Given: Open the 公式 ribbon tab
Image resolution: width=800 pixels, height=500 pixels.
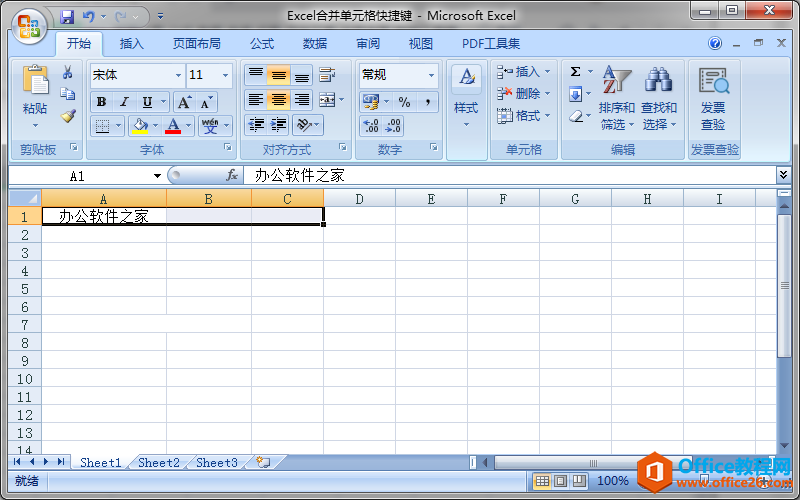Looking at the screenshot, I should pyautogui.click(x=262, y=44).
